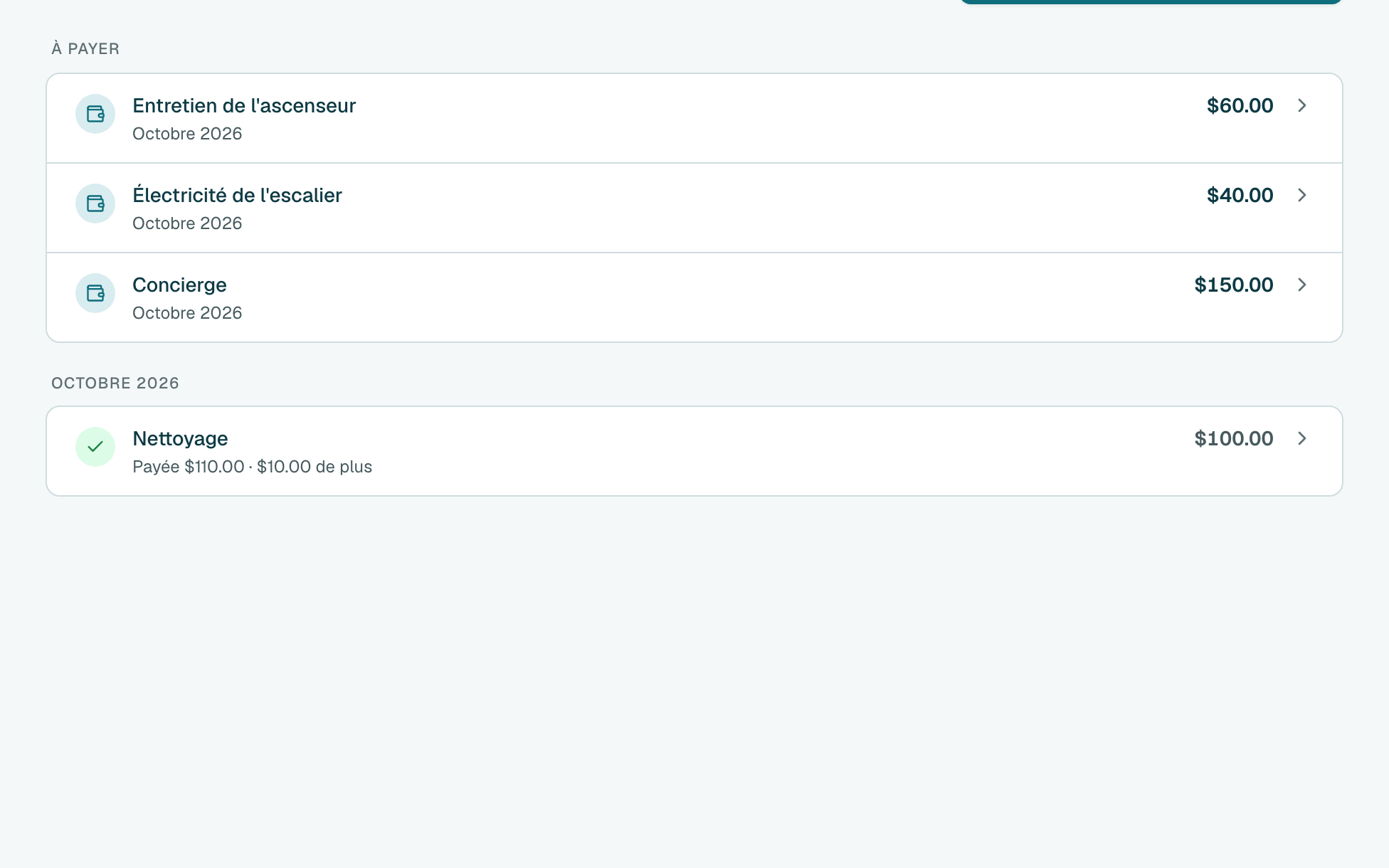Screen dimensions: 1389x868
Task: Click 'Payée $110.00 · $10.00 de plus' text
Action: point(253,467)
